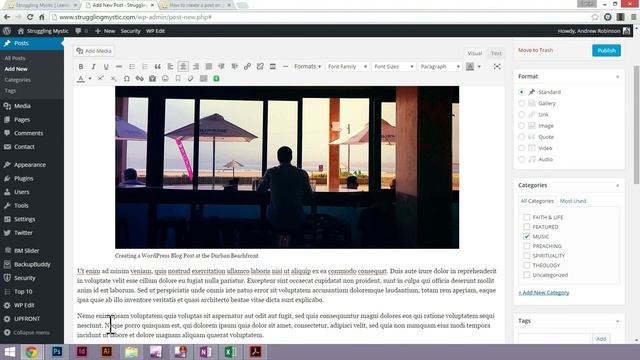
Task: Click the Add Media button
Action: pos(94,51)
